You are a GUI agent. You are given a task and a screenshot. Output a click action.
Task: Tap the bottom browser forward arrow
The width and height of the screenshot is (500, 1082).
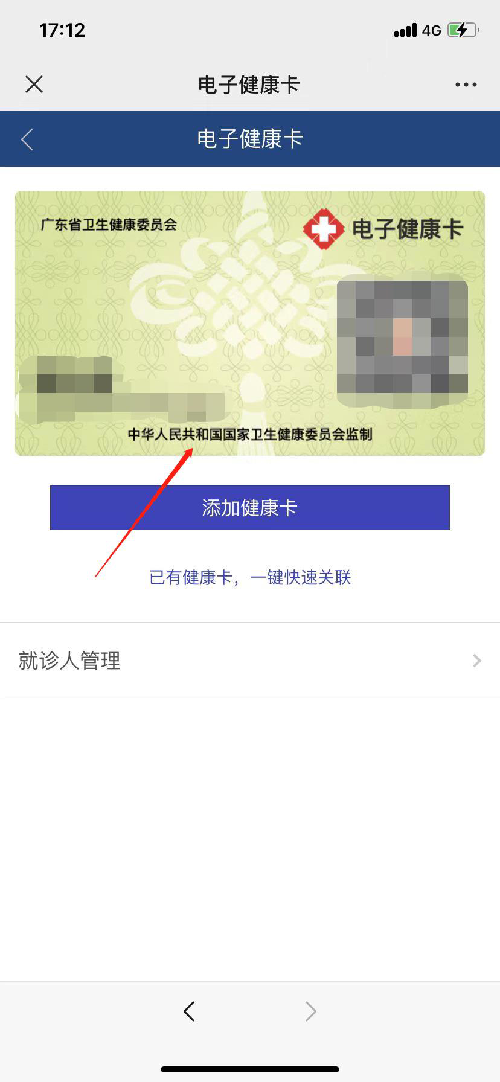(x=311, y=1012)
